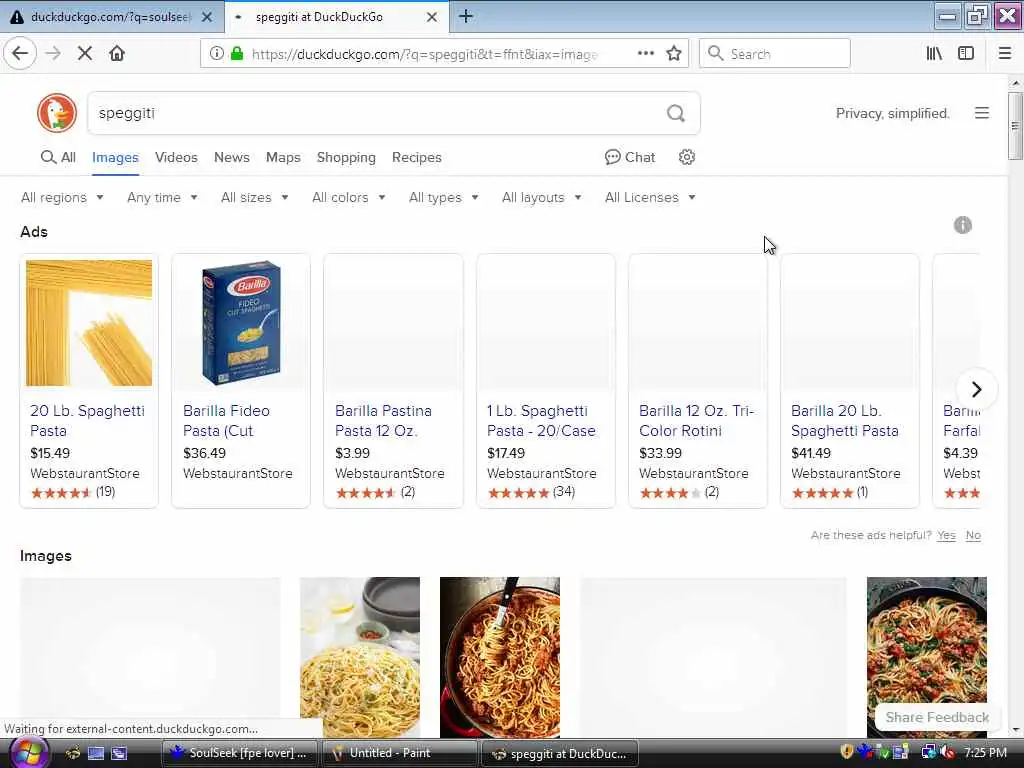Screen dimensions: 1024x768
Task: Open the DuckDuckGo Chat button
Action: pyautogui.click(x=630, y=157)
